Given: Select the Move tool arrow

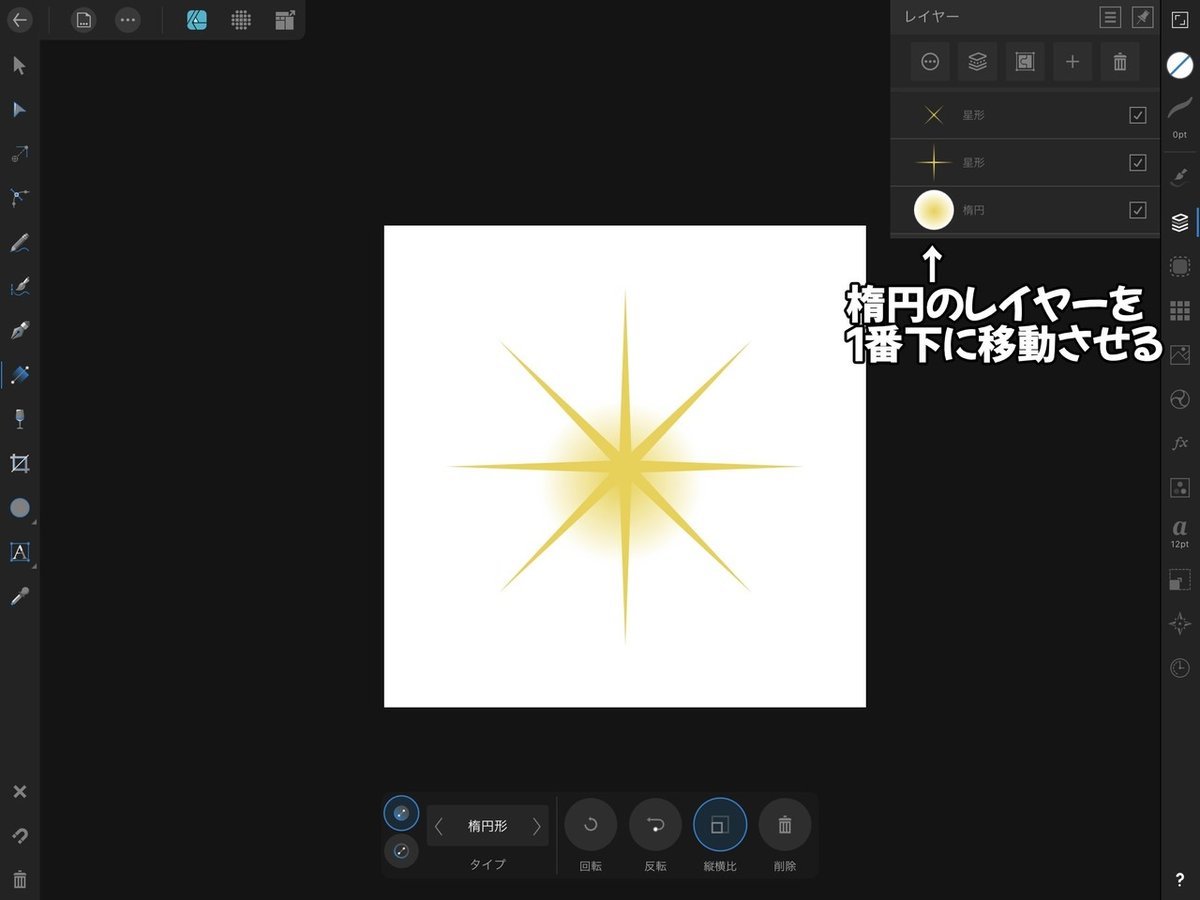Looking at the screenshot, I should (x=19, y=66).
